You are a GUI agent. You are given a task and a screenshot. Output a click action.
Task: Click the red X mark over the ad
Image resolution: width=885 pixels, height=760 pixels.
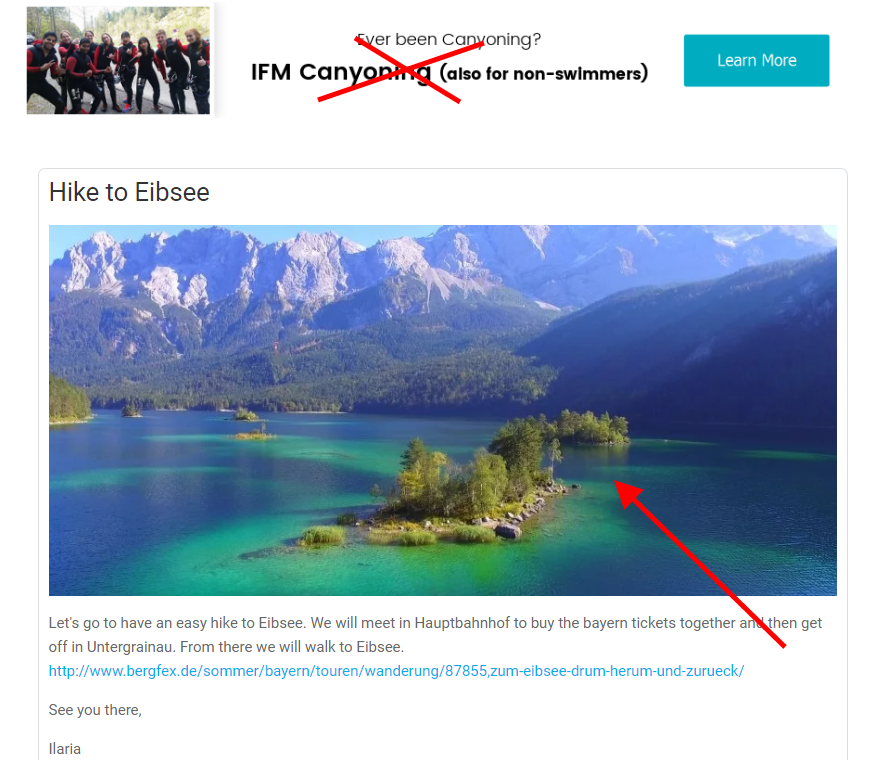point(401,70)
